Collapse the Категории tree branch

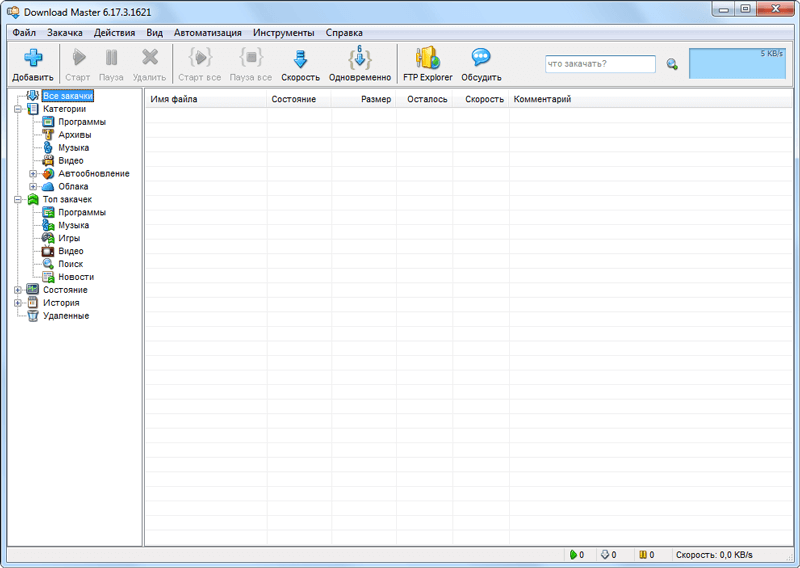(x=18, y=109)
